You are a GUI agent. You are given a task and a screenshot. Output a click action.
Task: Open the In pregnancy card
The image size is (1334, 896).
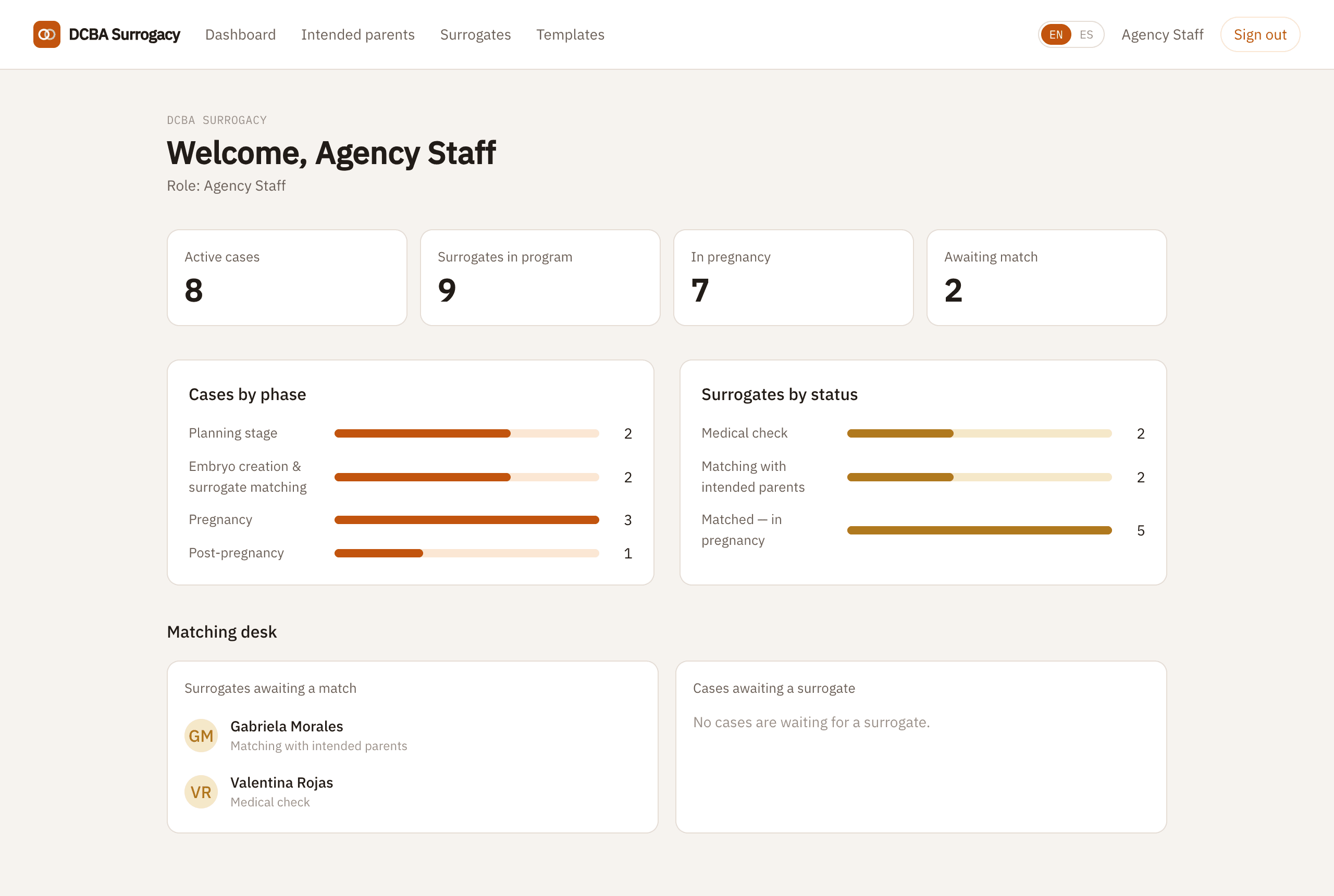(793, 278)
